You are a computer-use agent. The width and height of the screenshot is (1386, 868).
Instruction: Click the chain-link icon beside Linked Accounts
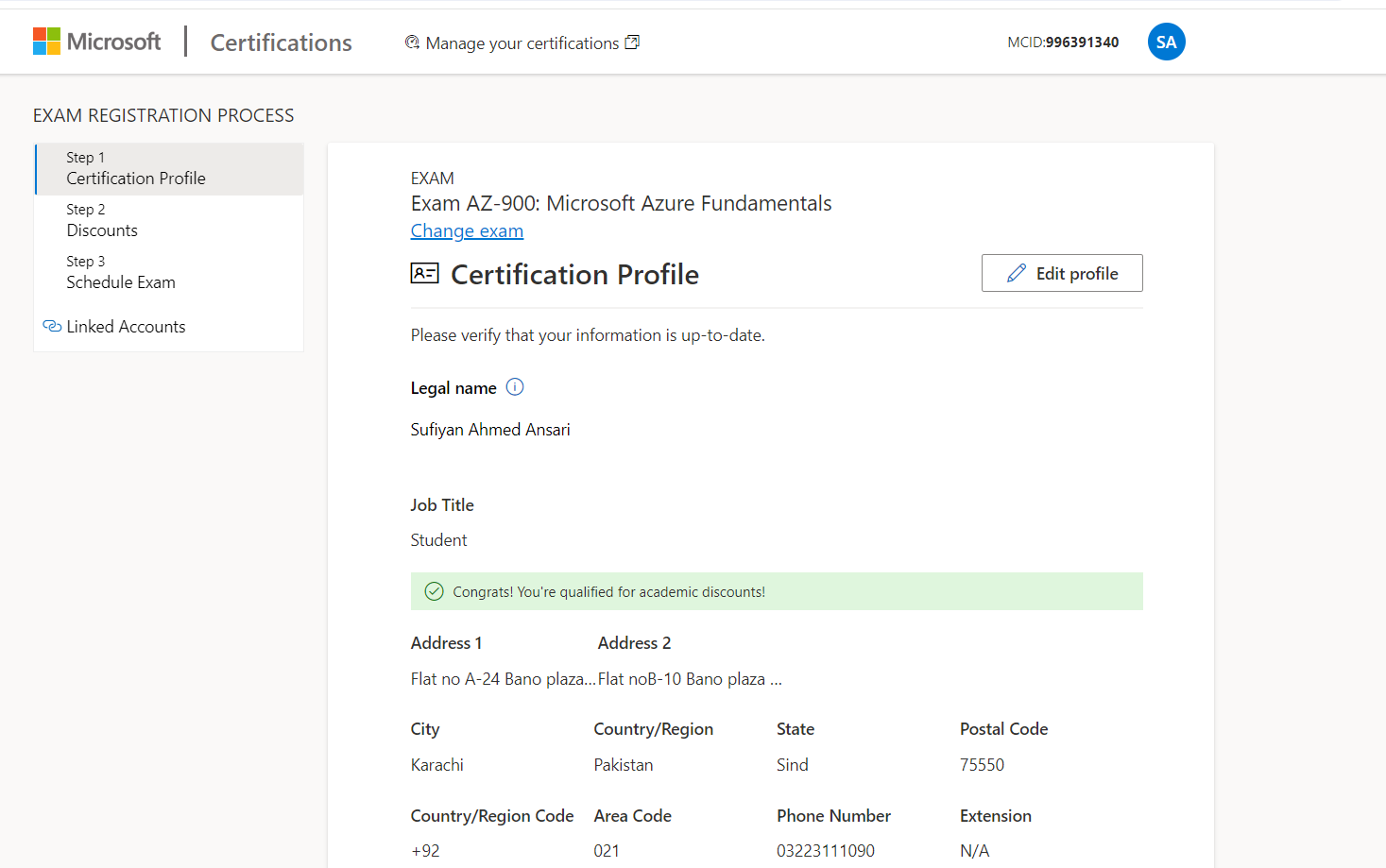point(52,326)
